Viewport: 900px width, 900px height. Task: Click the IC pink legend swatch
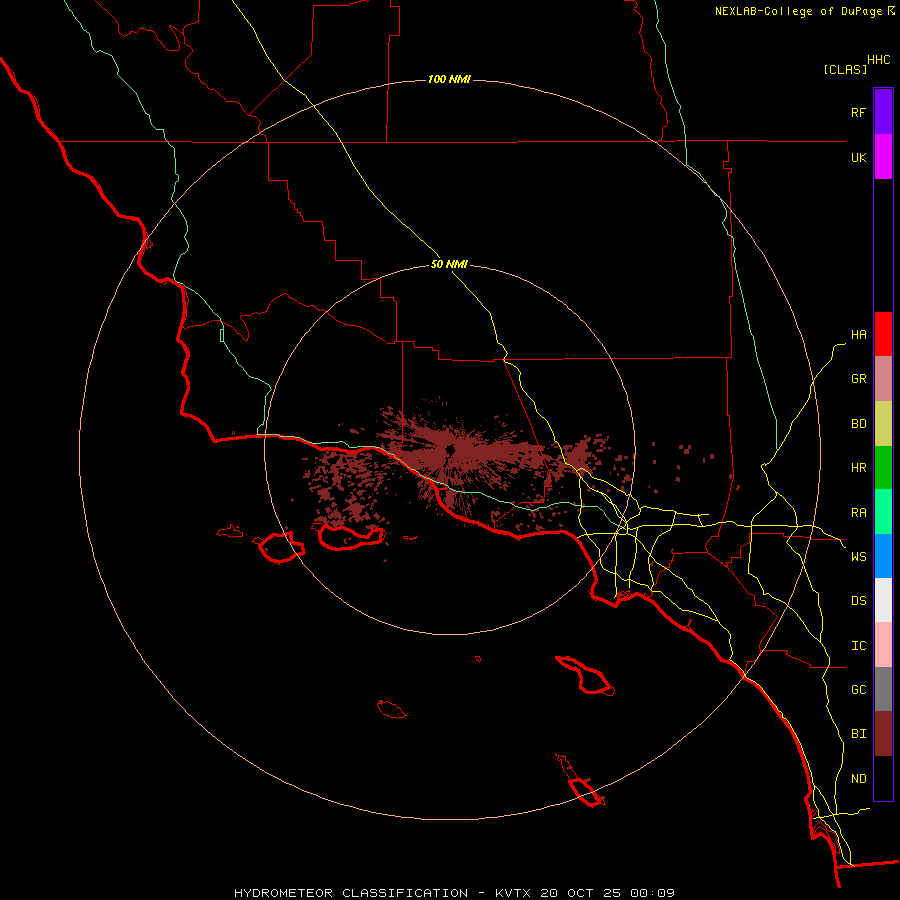[883, 645]
